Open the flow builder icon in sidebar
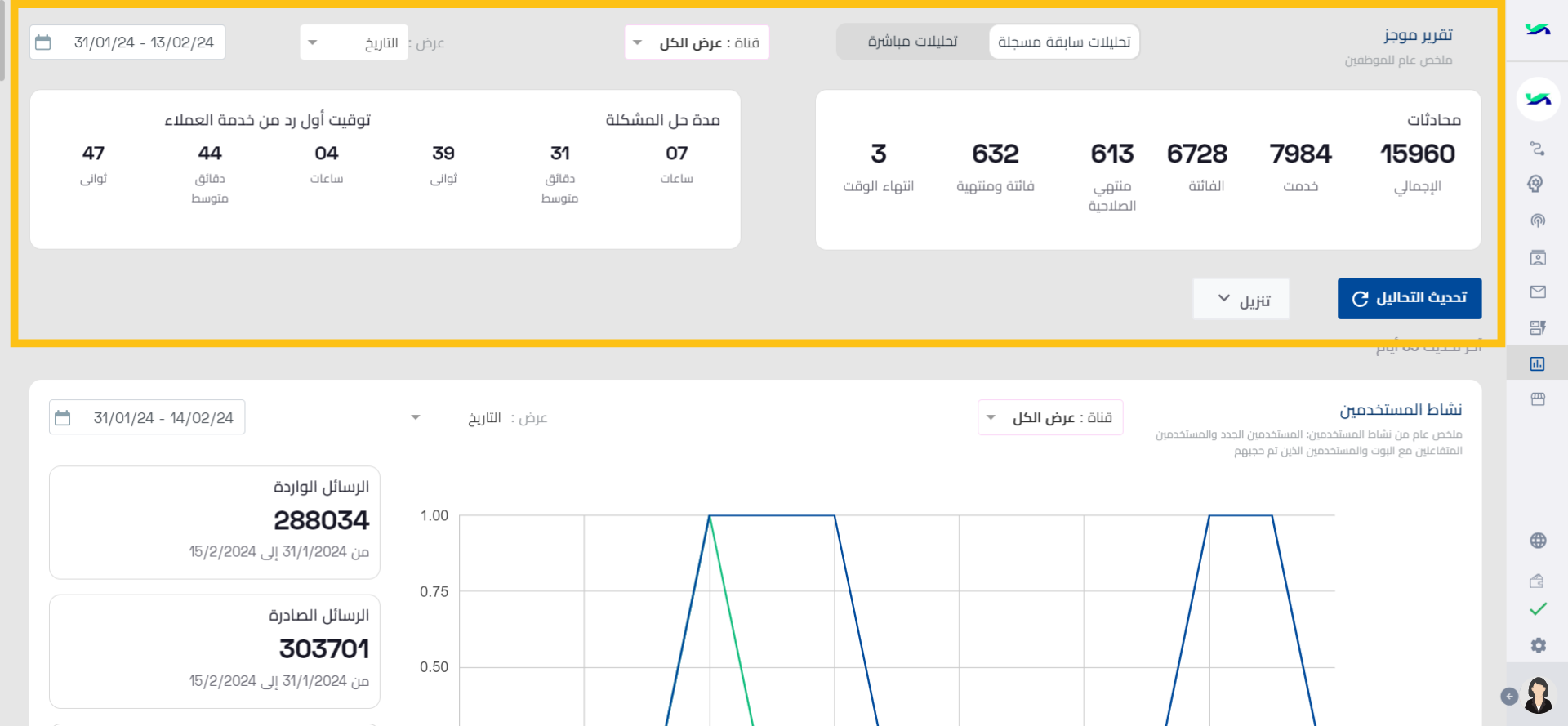Viewport: 1568px width, 726px height. 1538,149
